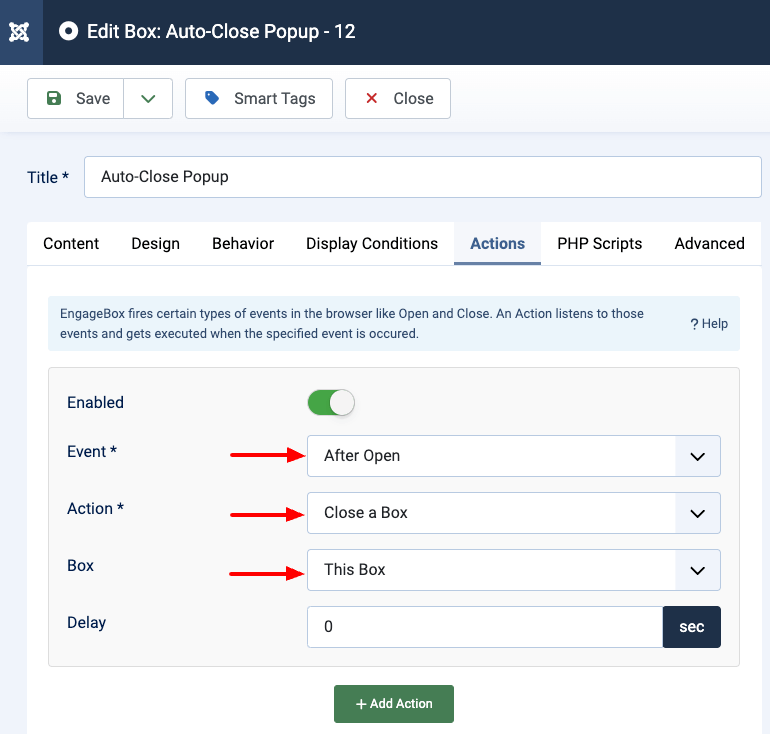This screenshot has height=734, width=770.
Task: Switch to the Design tab
Action: (156, 244)
